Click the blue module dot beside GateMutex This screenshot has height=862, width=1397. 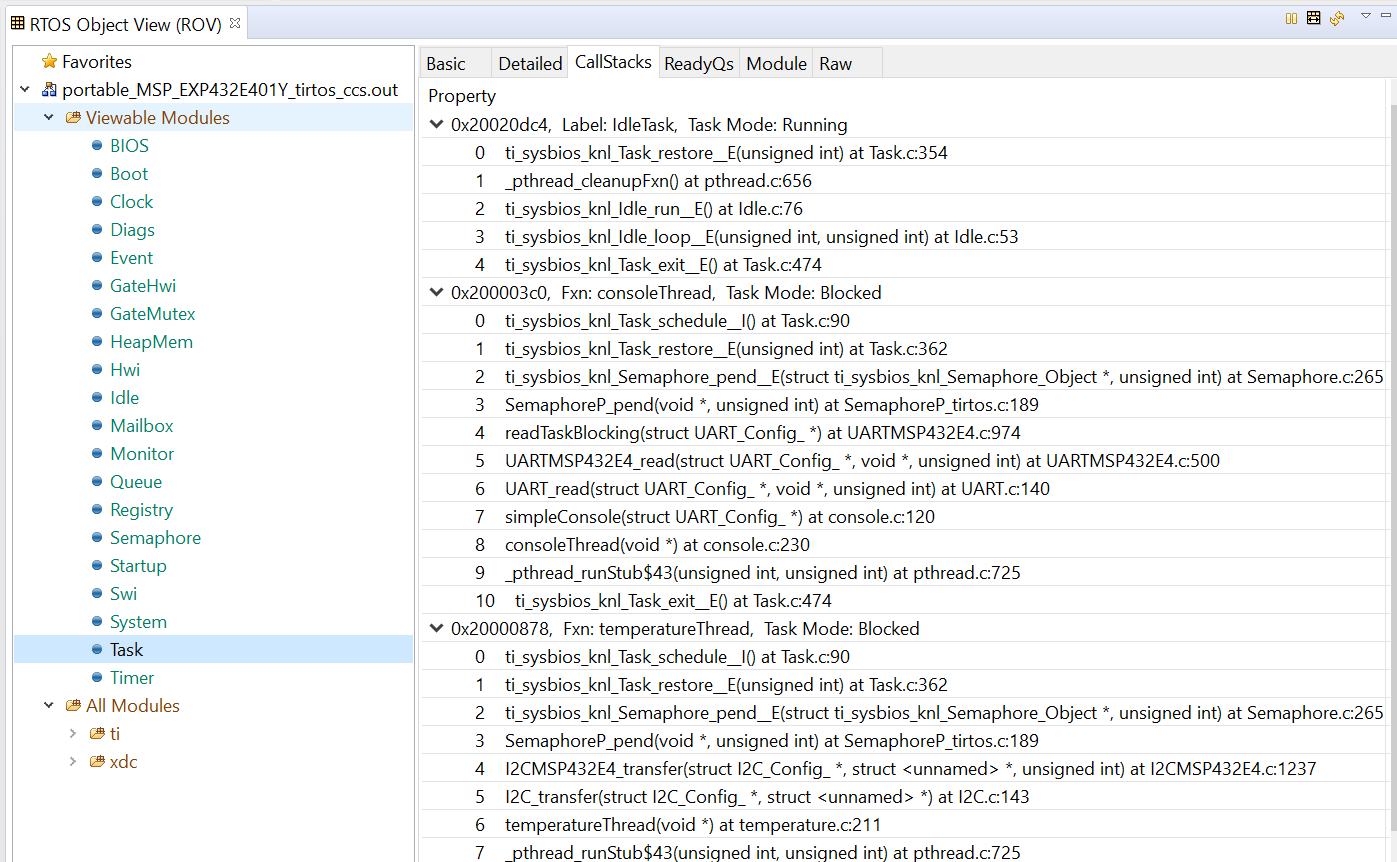point(97,314)
